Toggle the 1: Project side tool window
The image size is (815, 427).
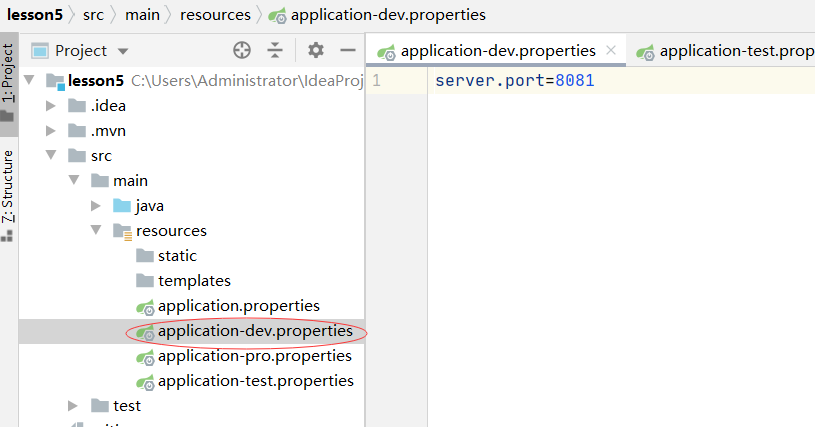coord(8,83)
